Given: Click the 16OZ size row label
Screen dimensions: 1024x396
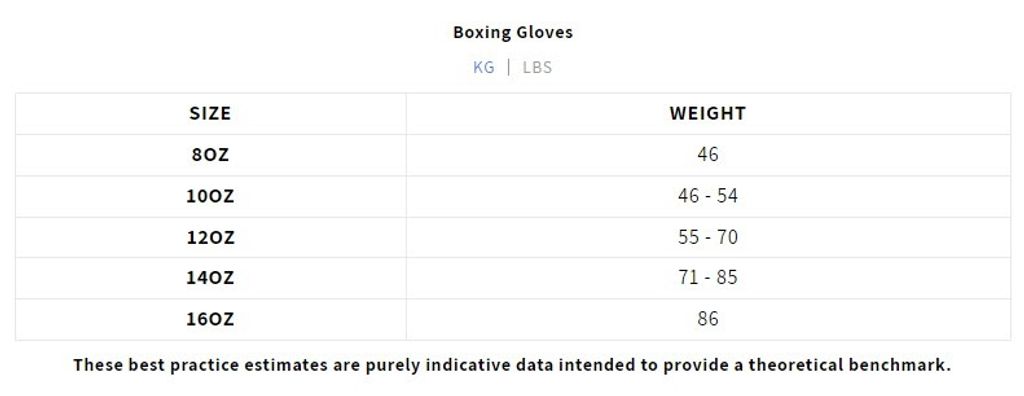Looking at the screenshot, I should pyautogui.click(x=210, y=320).
